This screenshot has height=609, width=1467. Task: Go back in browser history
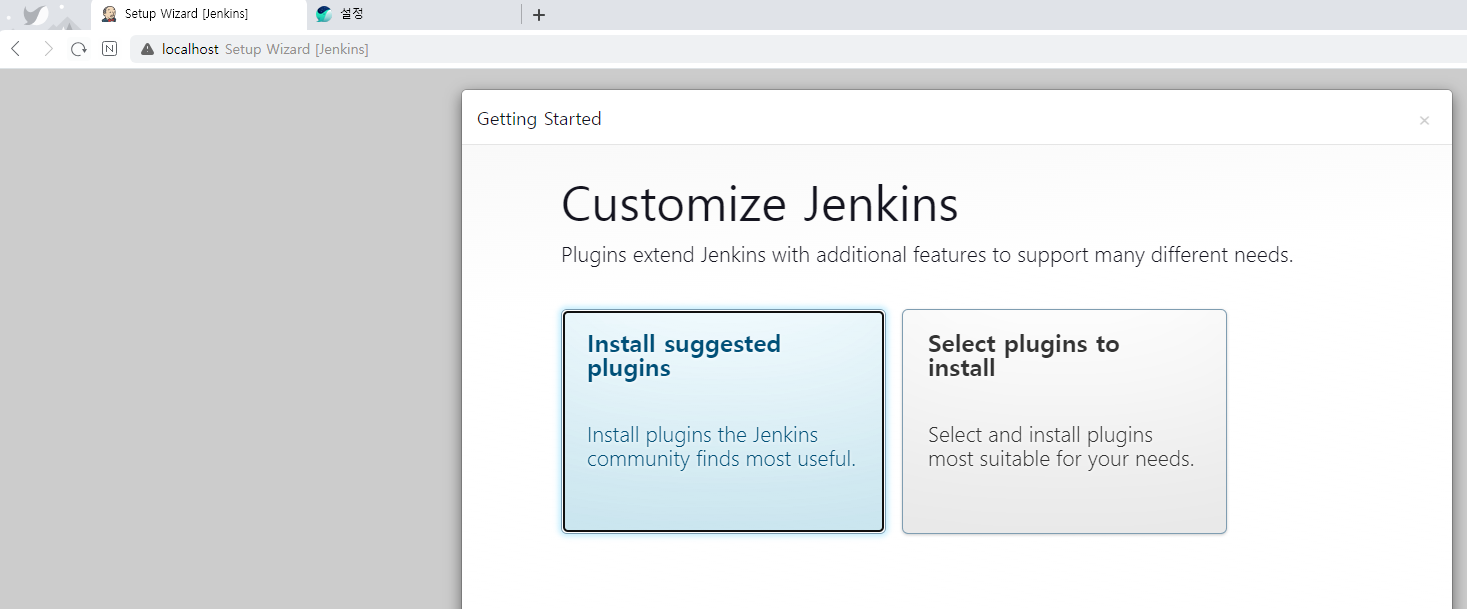pyautogui.click(x=16, y=49)
